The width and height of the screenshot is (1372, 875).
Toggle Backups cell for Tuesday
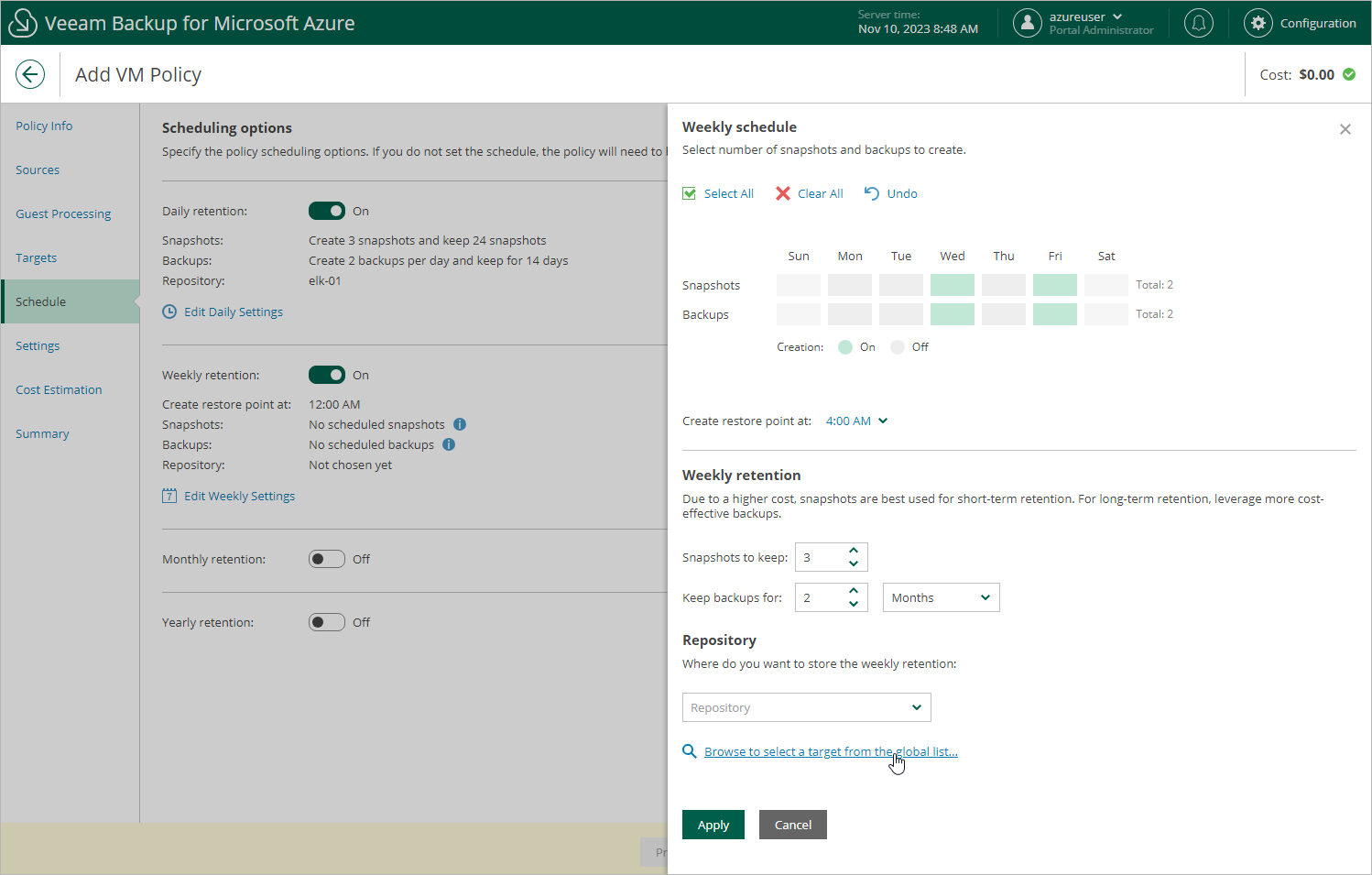[901, 314]
